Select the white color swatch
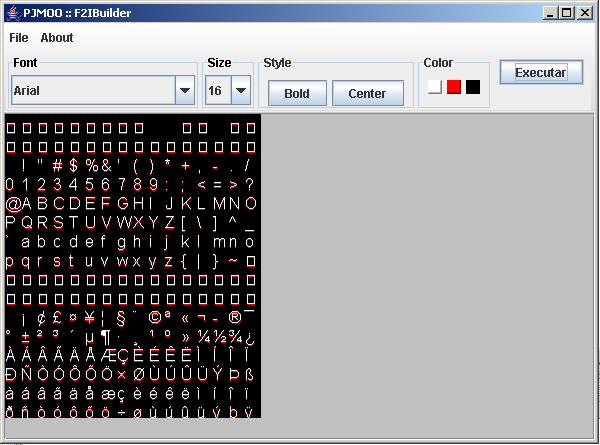Viewport: 600px width, 445px height. 434,87
